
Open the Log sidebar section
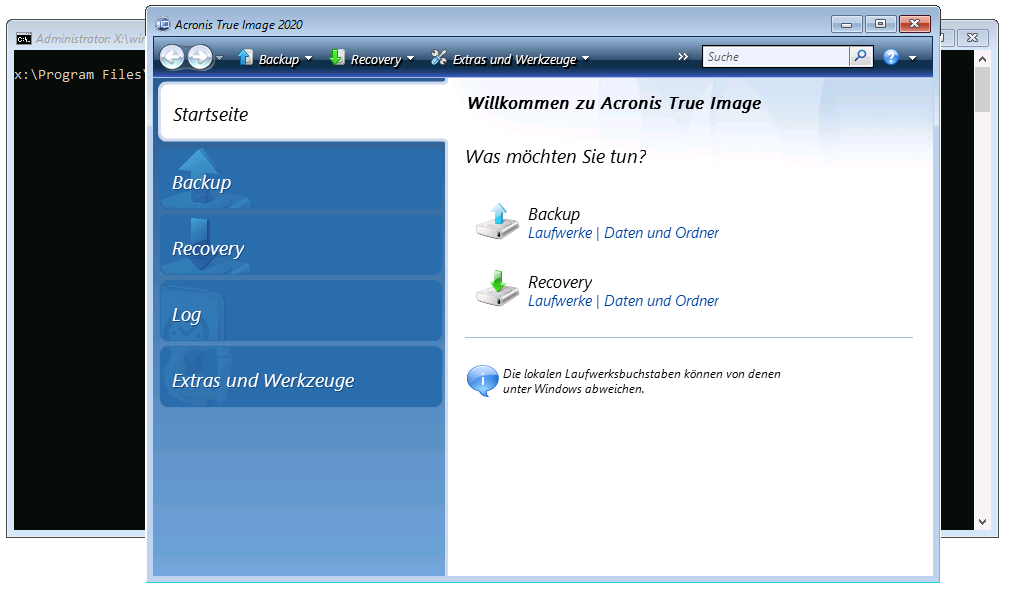pos(301,312)
